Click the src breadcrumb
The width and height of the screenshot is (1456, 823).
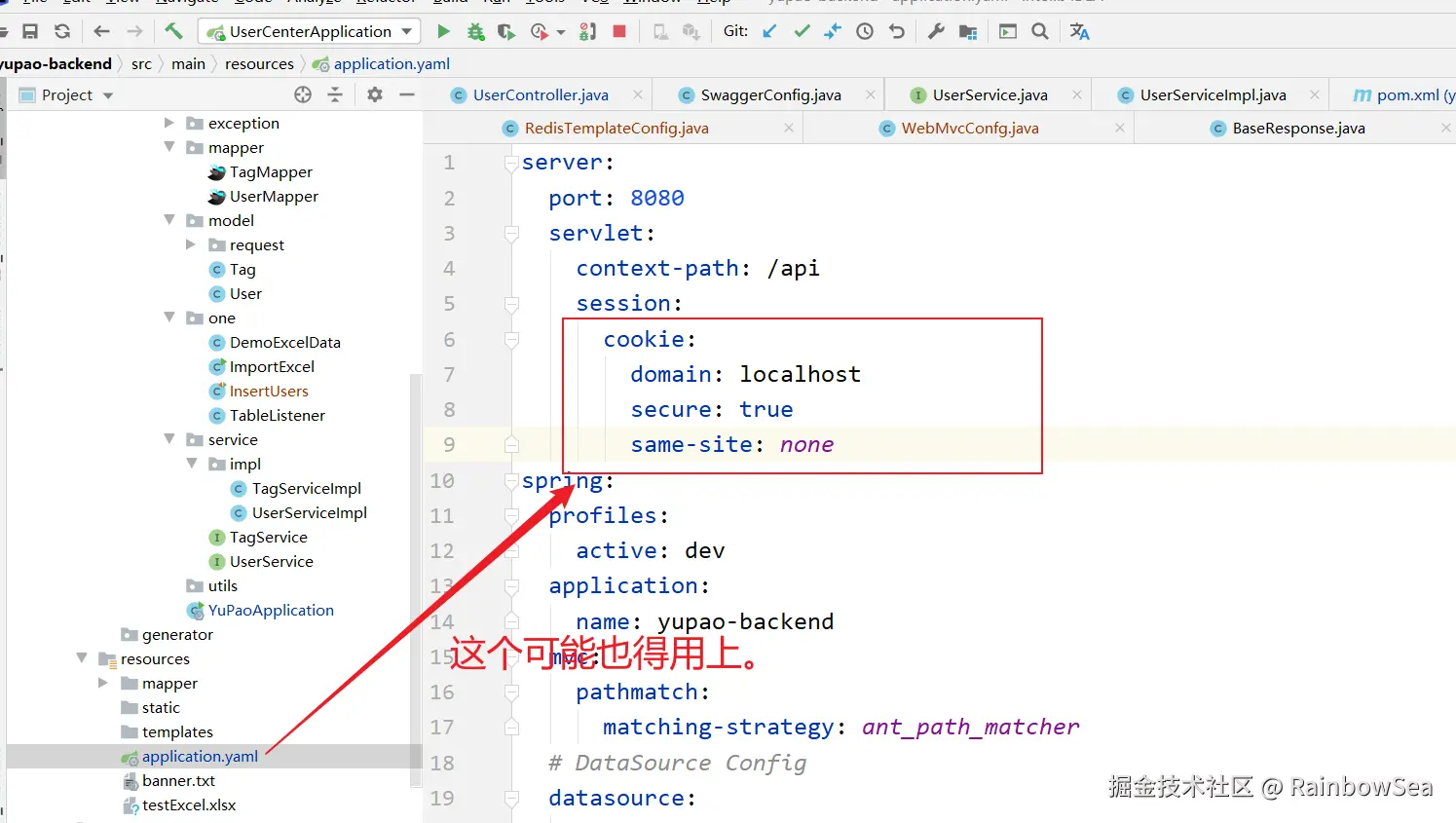pos(141,63)
